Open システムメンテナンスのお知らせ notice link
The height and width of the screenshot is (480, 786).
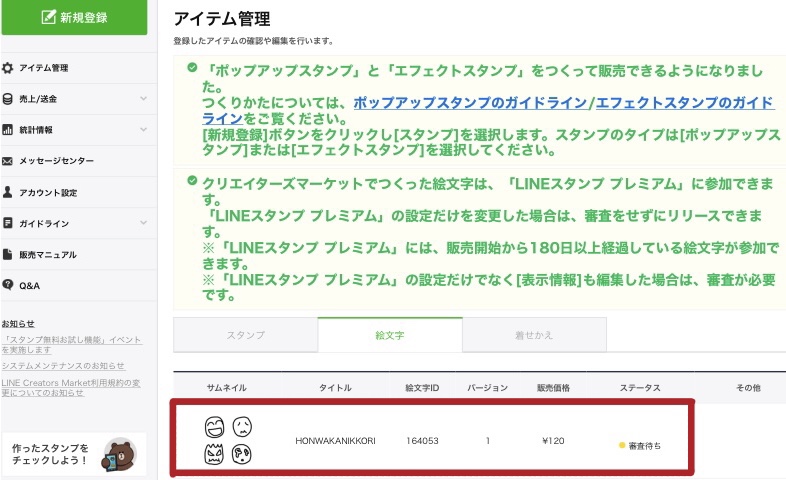pos(63,366)
